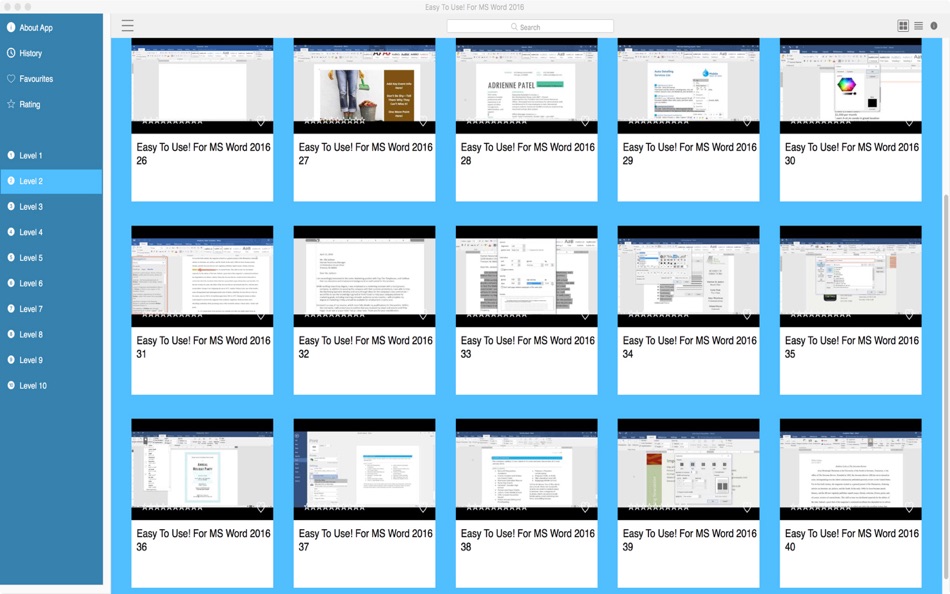Select Level 3 in sidebar
950x594 pixels.
click(51, 206)
